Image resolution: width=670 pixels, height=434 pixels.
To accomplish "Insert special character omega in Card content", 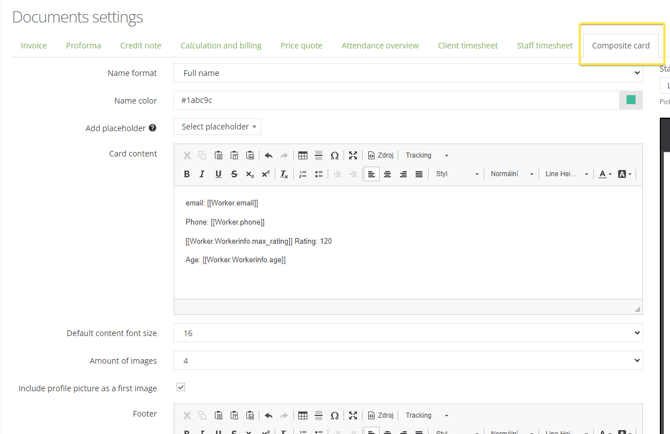I will pyautogui.click(x=335, y=155).
